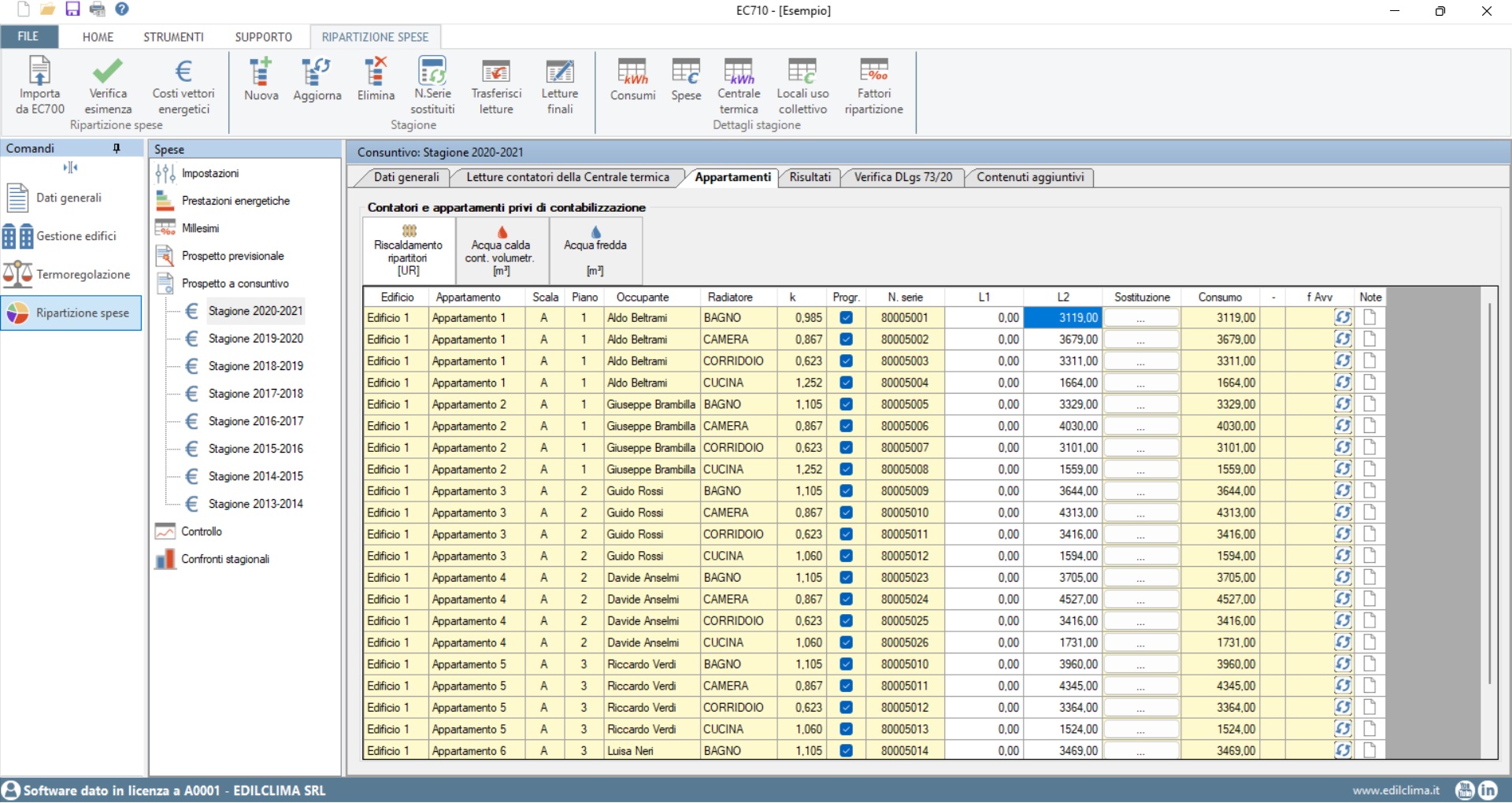Toggle Progr. checkbox for serial 80005005

846,404
